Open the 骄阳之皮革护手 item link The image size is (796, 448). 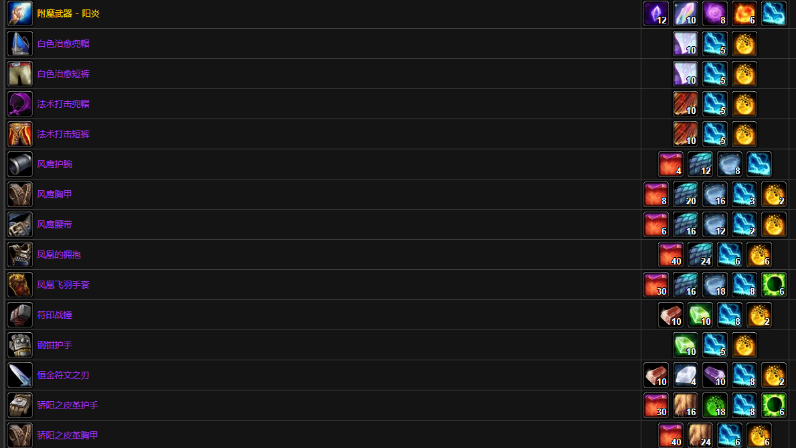pos(68,405)
